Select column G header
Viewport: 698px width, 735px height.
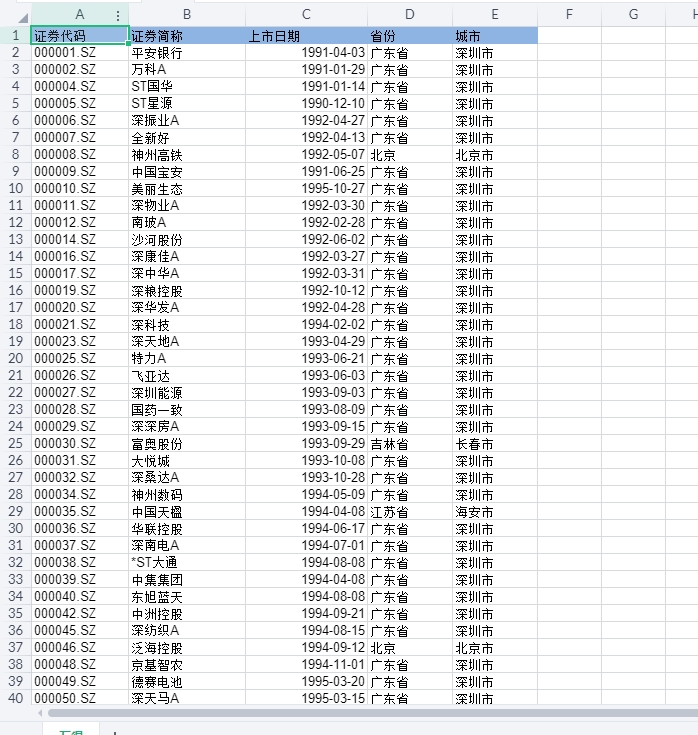tap(633, 15)
